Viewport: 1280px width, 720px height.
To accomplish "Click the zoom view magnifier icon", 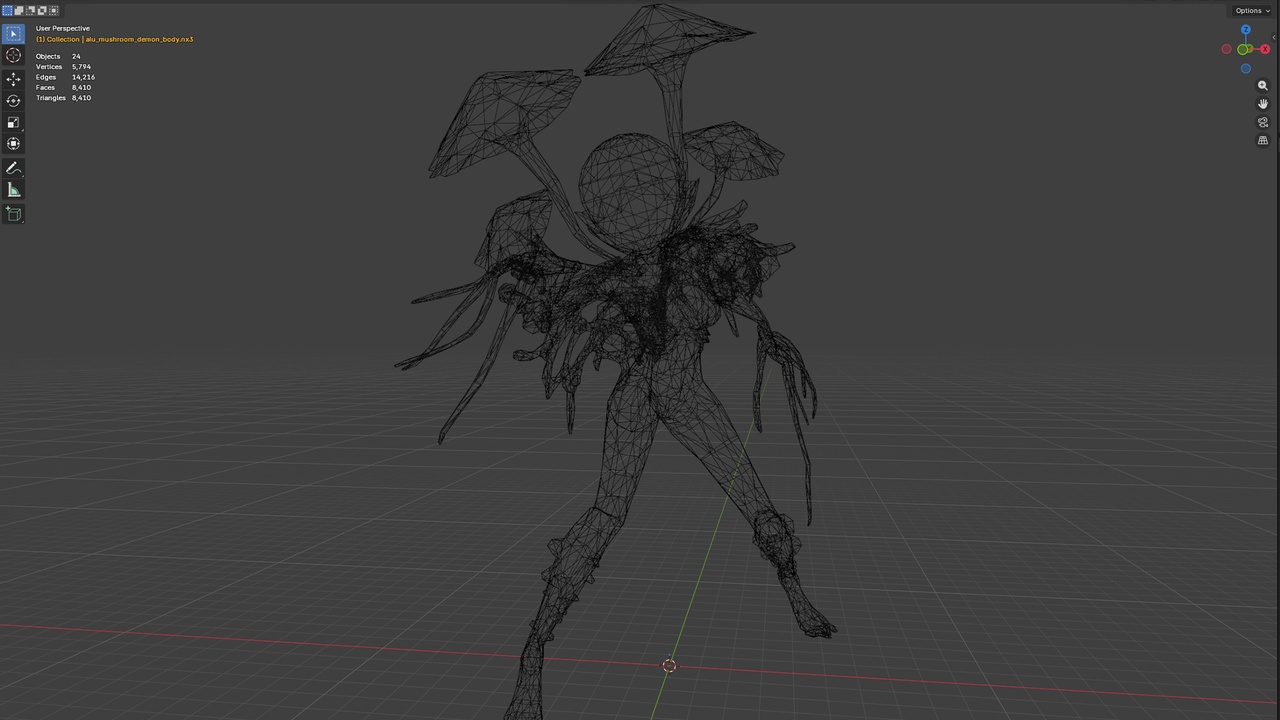I will click(x=1263, y=86).
